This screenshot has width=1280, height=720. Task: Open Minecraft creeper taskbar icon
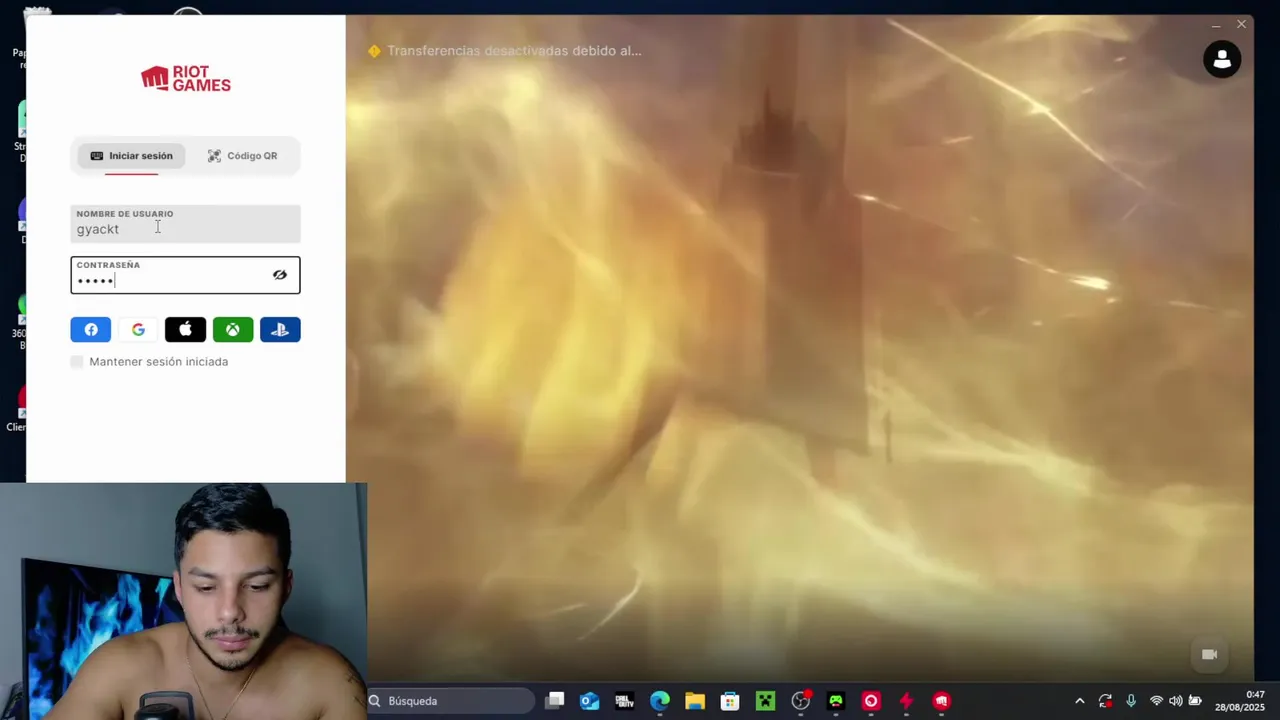click(x=765, y=701)
